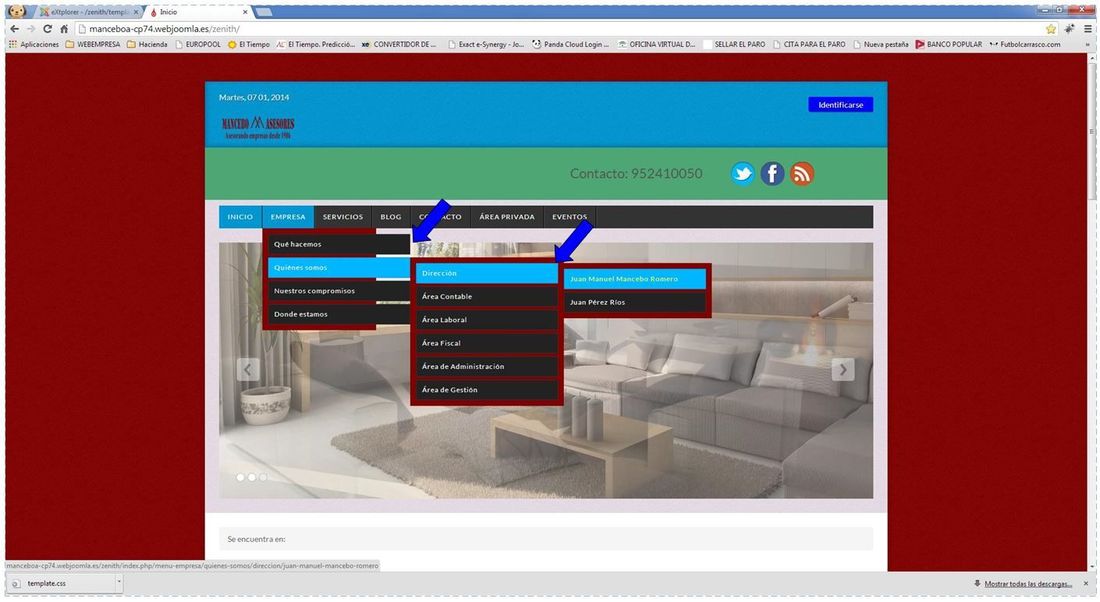The image size is (1100, 602).
Task: Choose Área Laboral submenu item
Action: click(487, 320)
